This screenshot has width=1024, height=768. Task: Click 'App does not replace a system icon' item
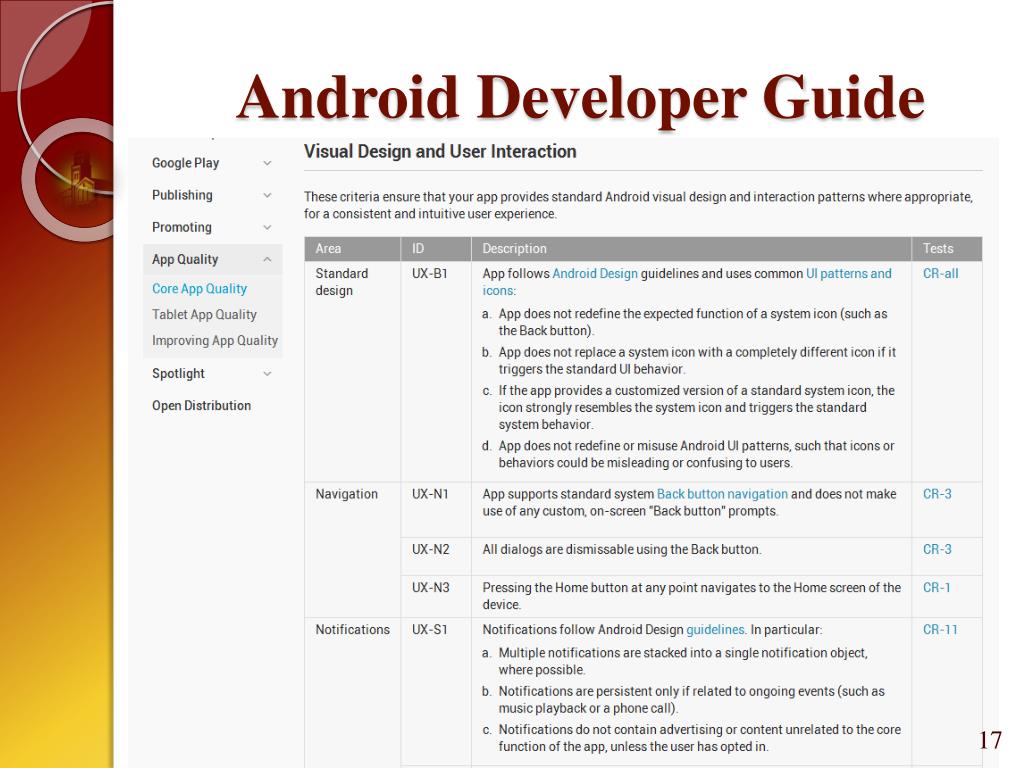click(x=697, y=360)
